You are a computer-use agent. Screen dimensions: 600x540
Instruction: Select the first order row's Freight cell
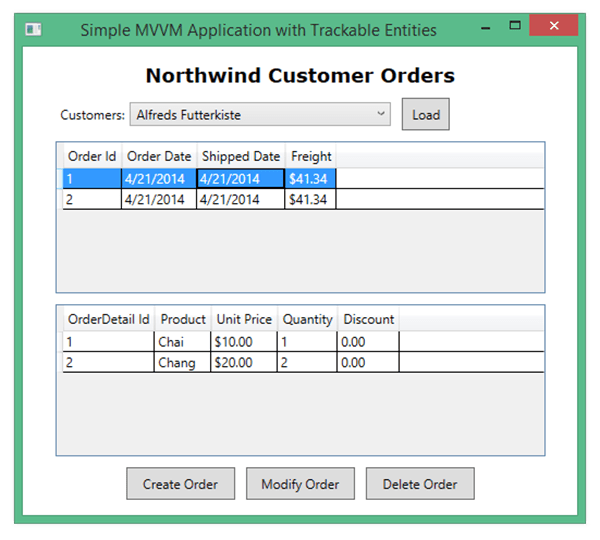pyautogui.click(x=310, y=179)
